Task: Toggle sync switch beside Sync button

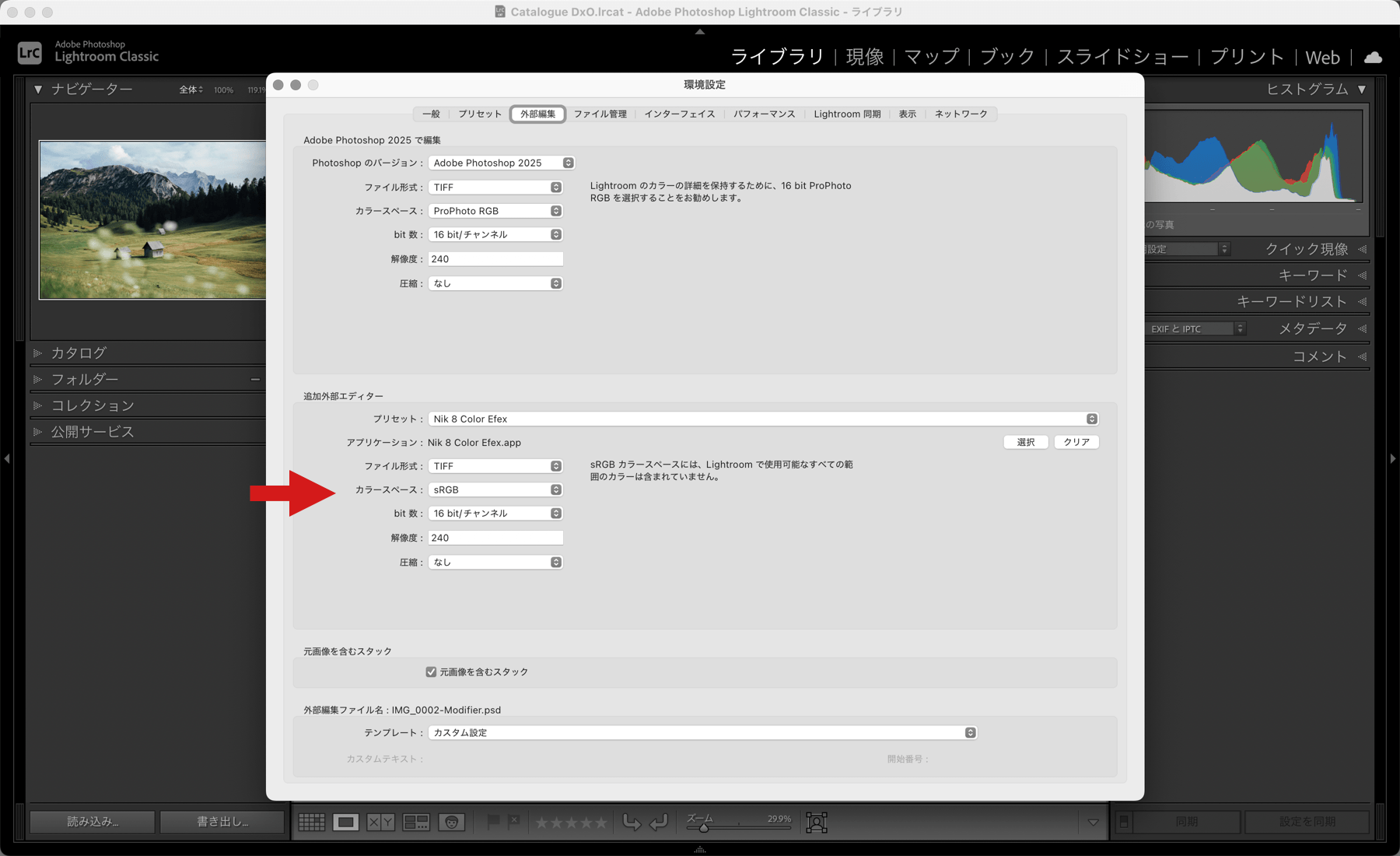Action: pyautogui.click(x=1124, y=822)
